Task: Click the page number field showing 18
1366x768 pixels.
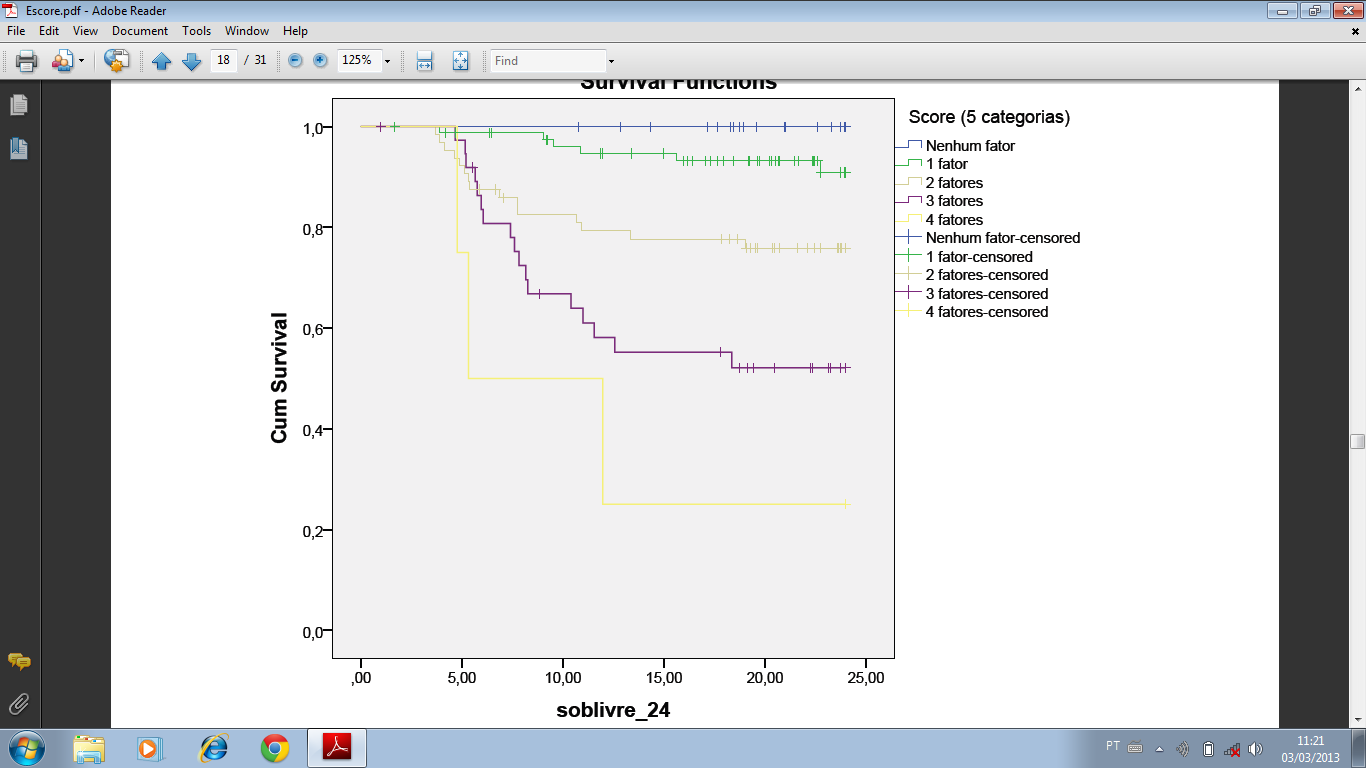Action: coord(224,60)
